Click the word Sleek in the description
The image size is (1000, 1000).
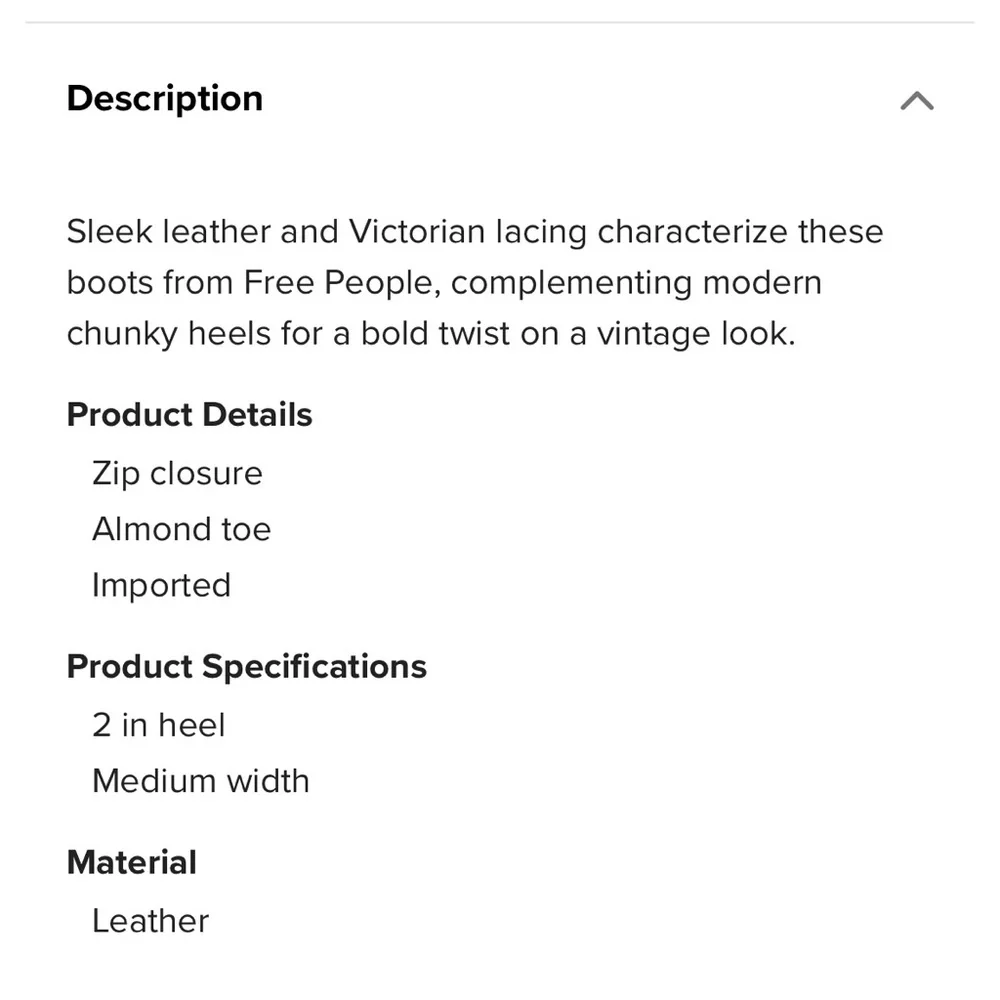tap(108, 232)
